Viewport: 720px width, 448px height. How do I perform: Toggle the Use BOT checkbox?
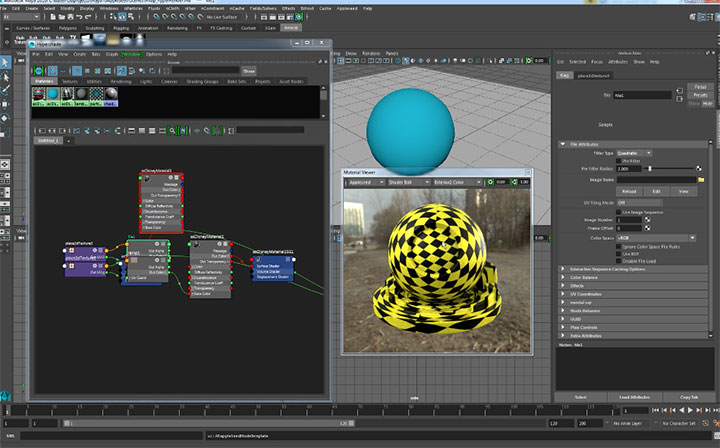pos(619,254)
